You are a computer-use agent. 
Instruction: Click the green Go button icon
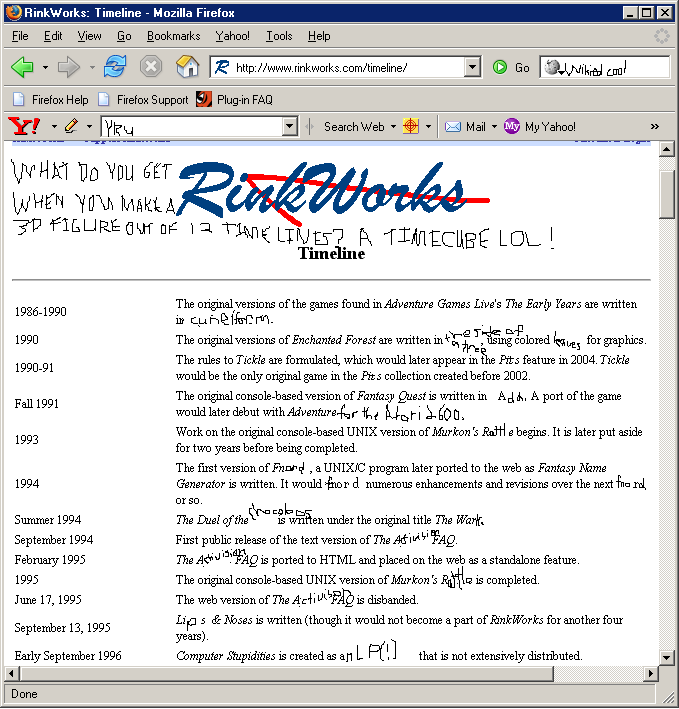[500, 67]
